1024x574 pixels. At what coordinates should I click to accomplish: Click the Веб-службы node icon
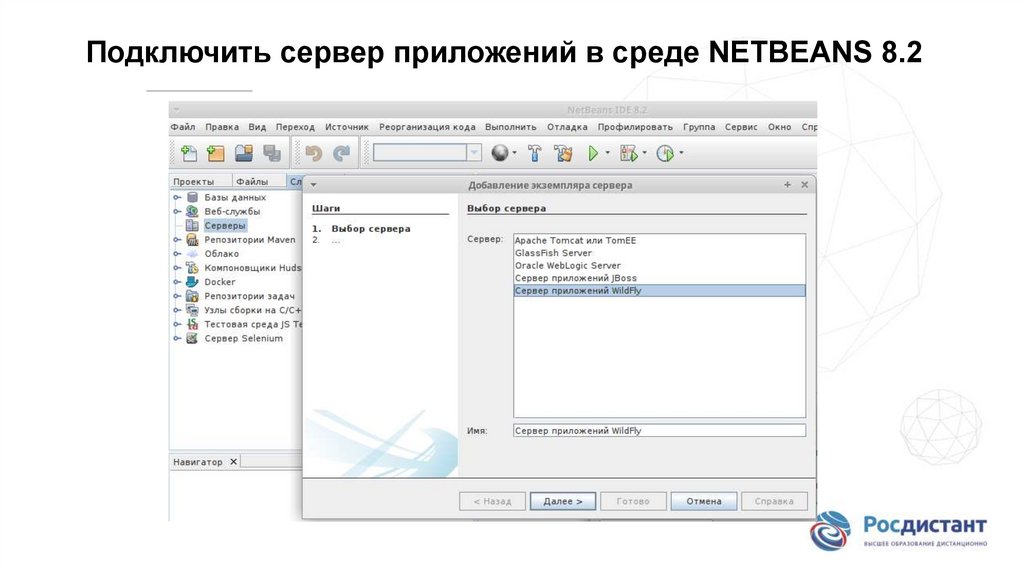pyautogui.click(x=192, y=211)
